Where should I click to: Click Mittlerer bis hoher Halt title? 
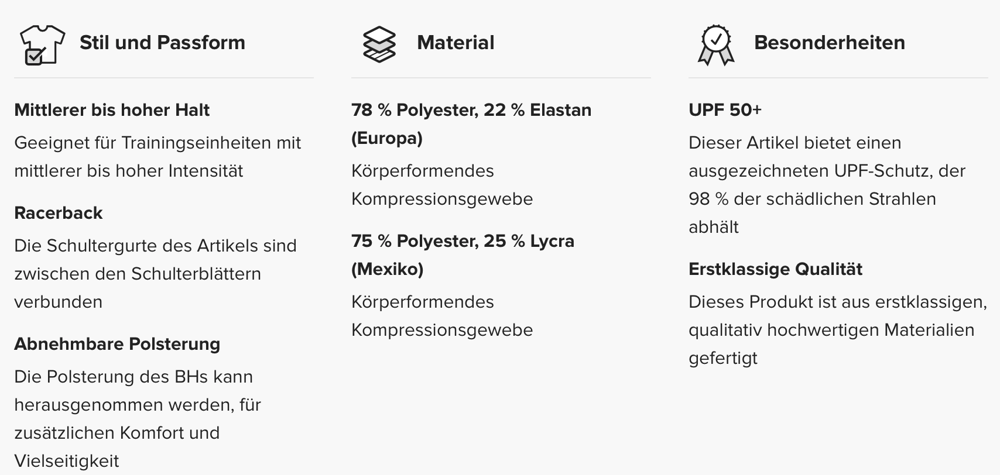[x=112, y=110]
